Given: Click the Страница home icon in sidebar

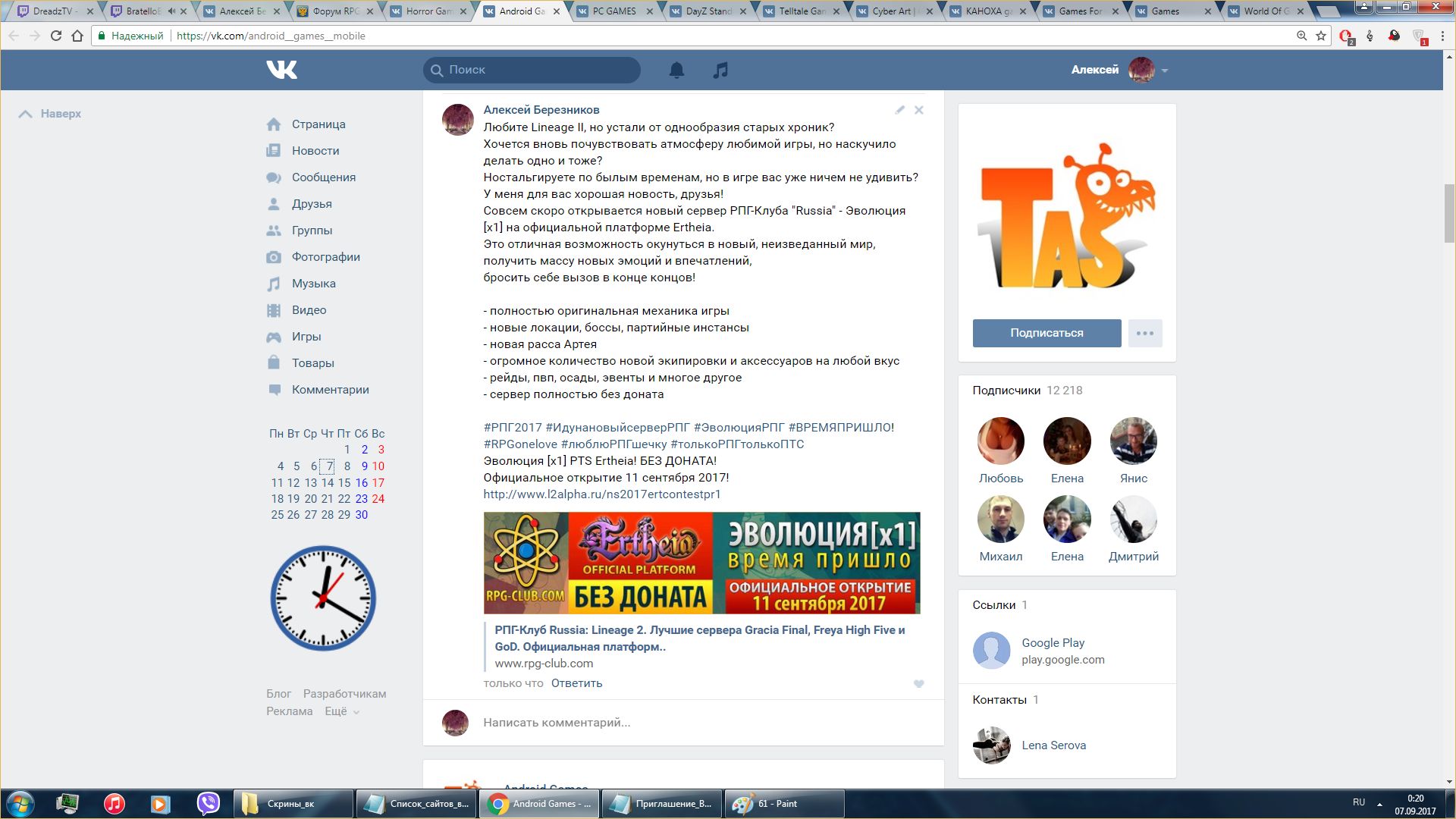Looking at the screenshot, I should (x=274, y=124).
